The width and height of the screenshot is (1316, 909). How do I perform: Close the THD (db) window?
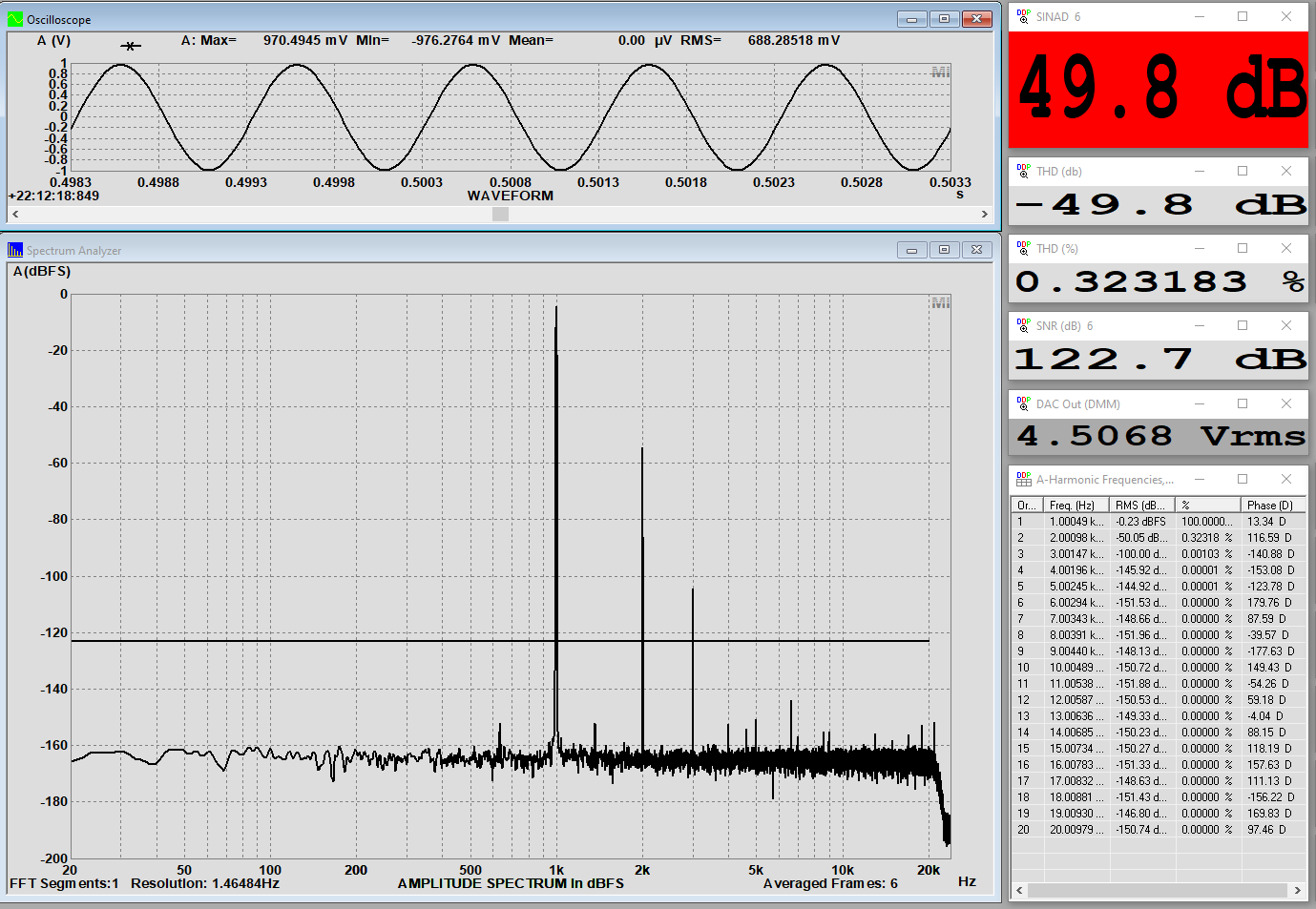click(1286, 171)
